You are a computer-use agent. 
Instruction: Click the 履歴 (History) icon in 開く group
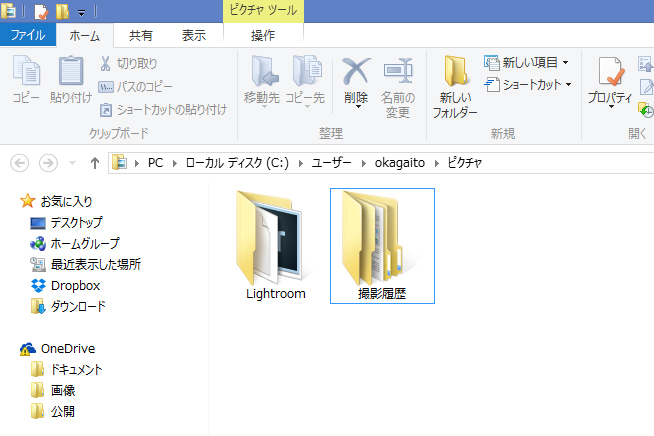(646, 110)
